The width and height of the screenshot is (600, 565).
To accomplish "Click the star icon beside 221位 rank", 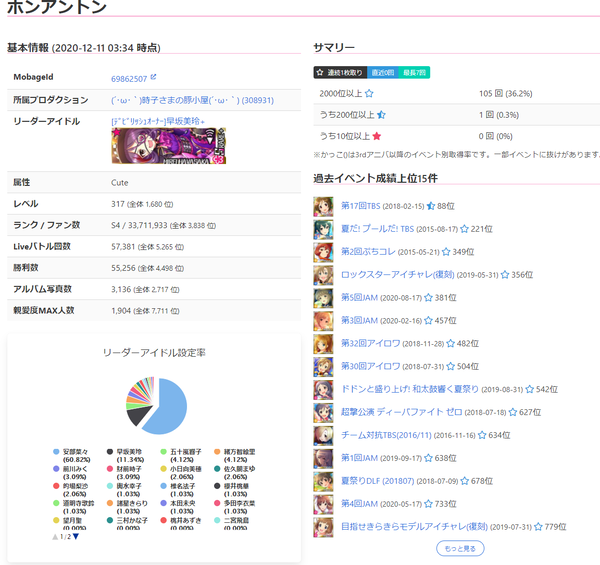I will [464, 229].
